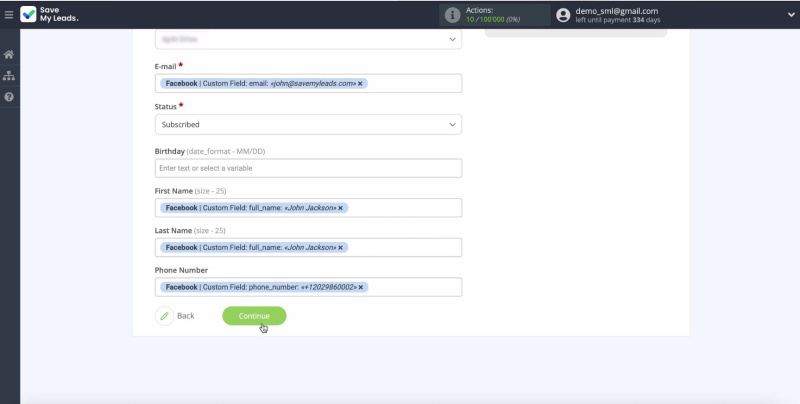This screenshot has width=800, height=404.
Task: Click the Back button label
Action: pyautogui.click(x=186, y=316)
